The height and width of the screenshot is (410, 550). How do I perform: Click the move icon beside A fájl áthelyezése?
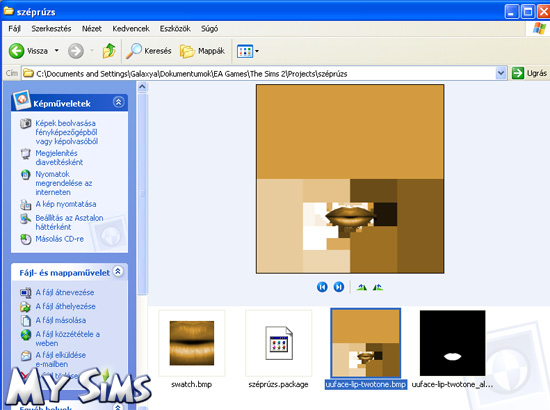pyautogui.click(x=25, y=307)
